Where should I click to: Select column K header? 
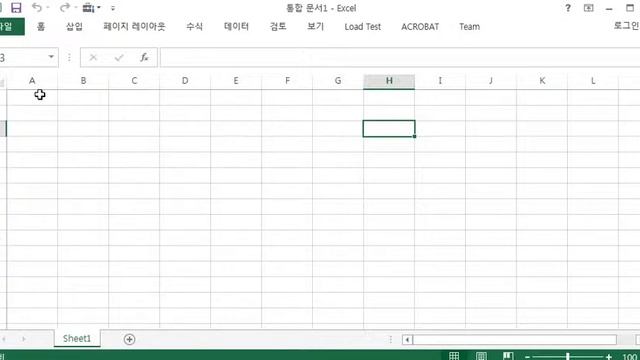(x=542, y=81)
